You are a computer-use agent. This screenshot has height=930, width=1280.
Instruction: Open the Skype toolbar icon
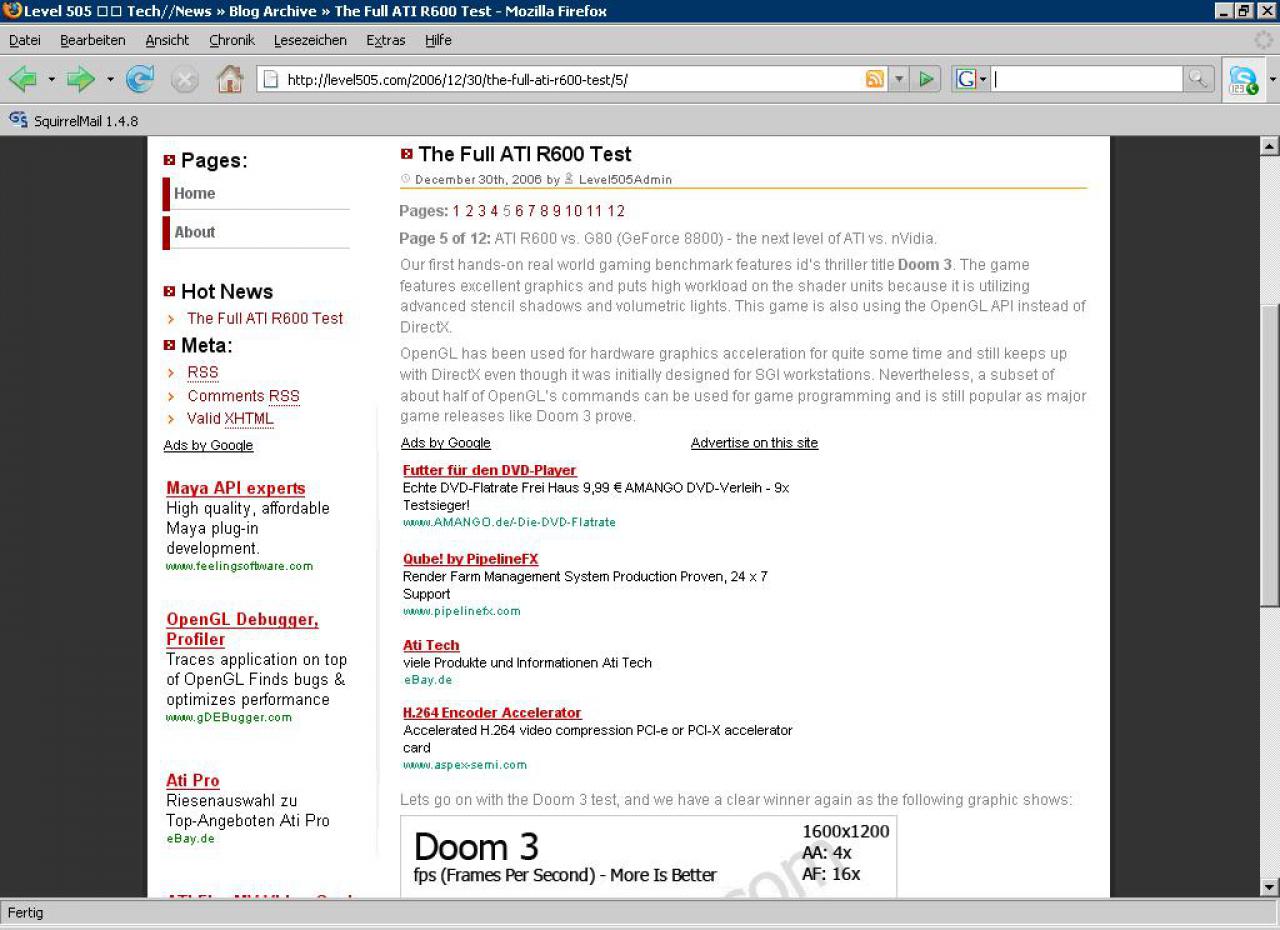click(1243, 79)
